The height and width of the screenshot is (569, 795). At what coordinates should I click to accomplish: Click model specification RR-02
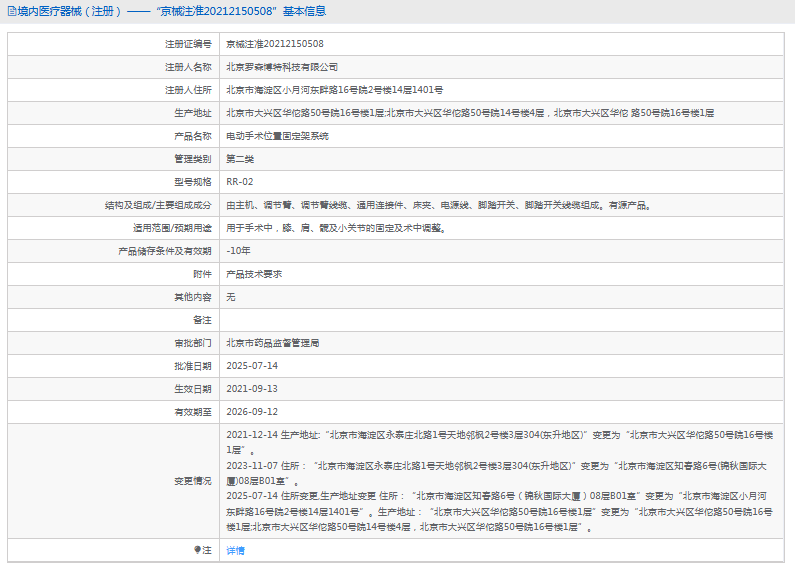(240, 182)
